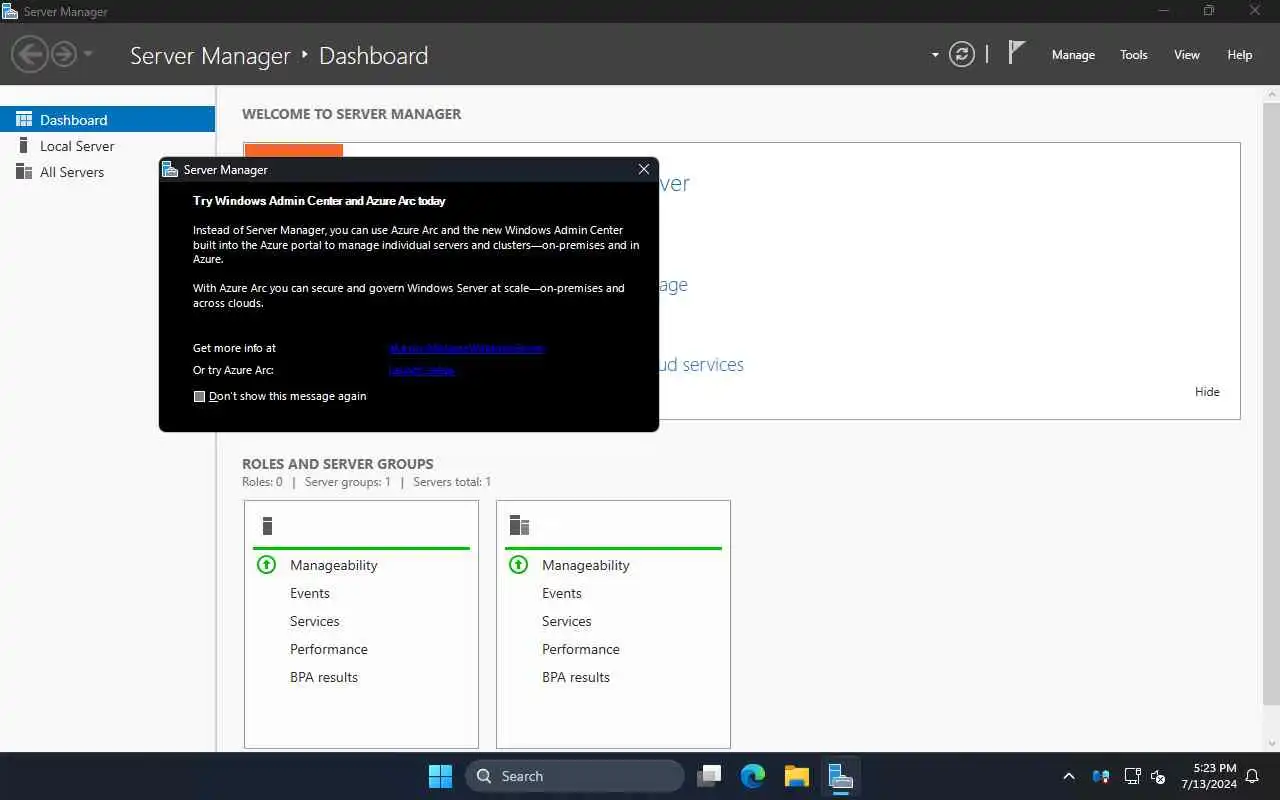Open Performance in the second server tile

click(x=580, y=649)
